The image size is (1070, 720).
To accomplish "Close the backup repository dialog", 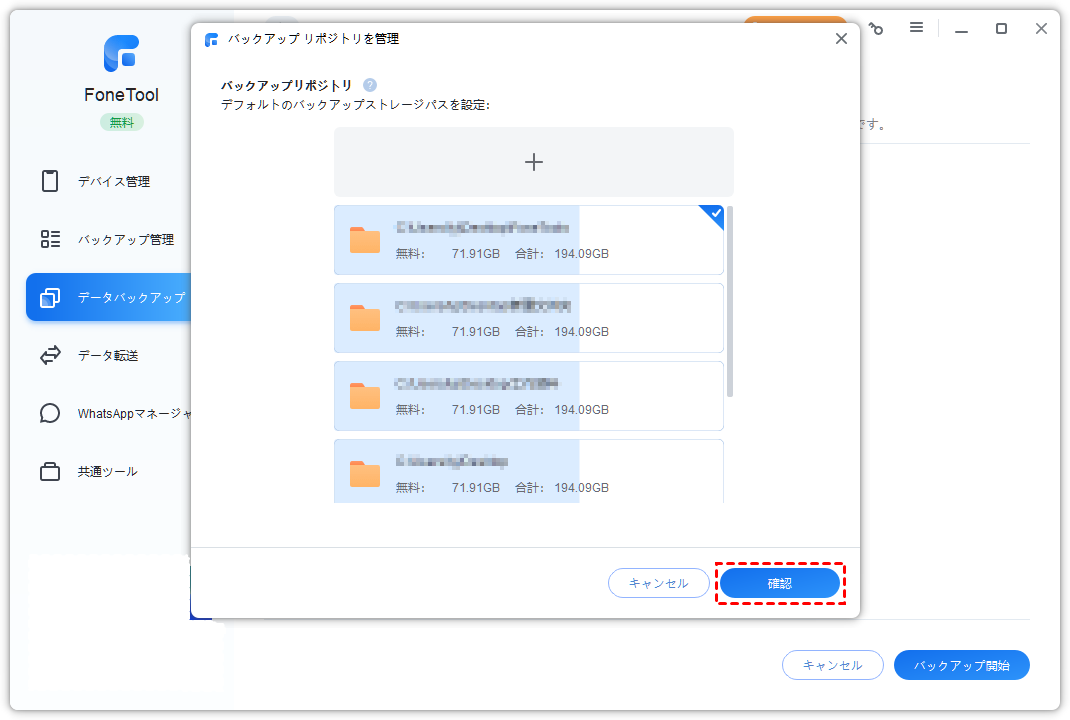I will [x=841, y=39].
